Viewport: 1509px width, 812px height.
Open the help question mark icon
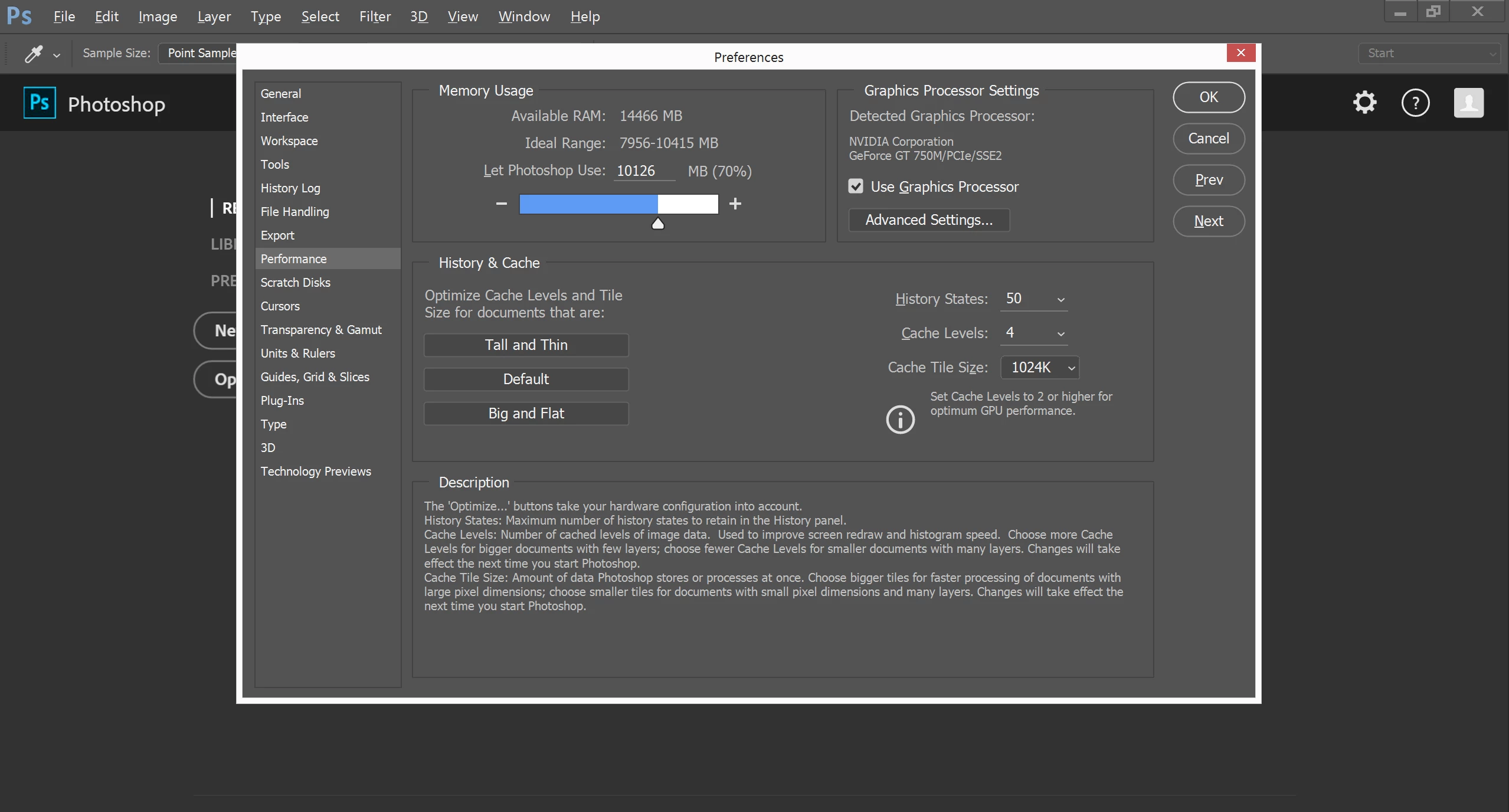(1415, 103)
